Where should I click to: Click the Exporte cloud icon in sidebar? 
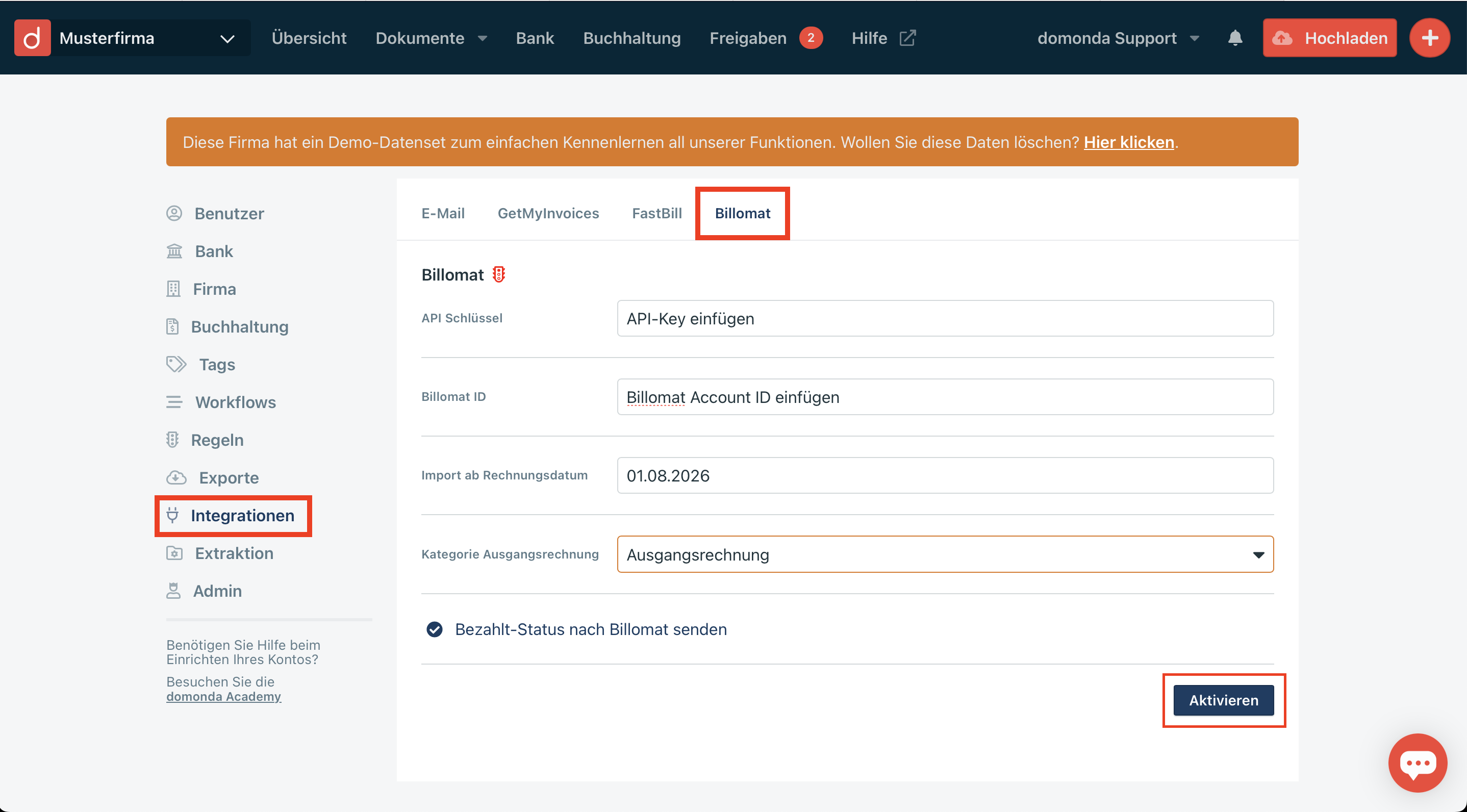pyautogui.click(x=176, y=477)
